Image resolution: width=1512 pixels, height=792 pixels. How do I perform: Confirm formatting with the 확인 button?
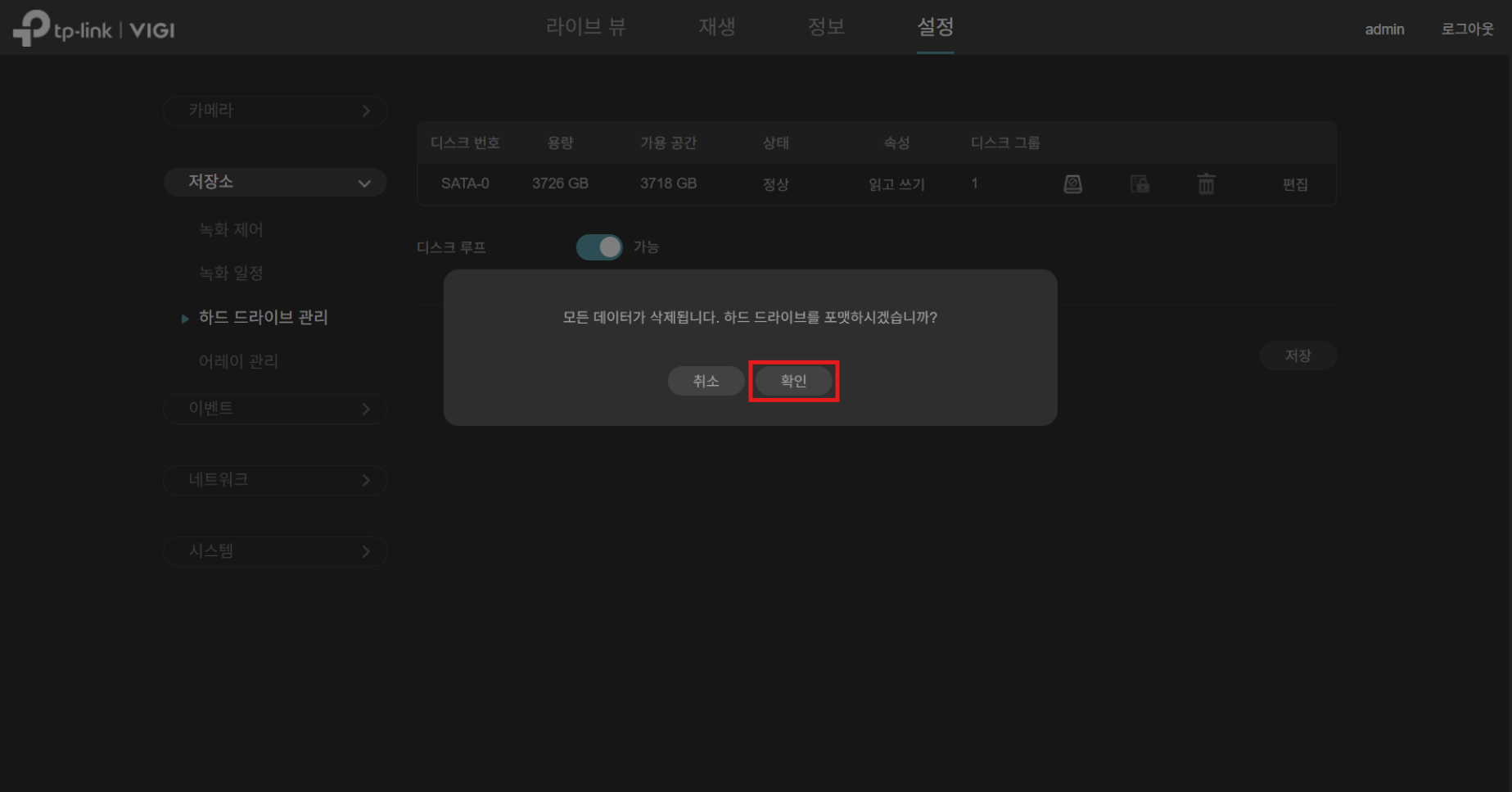coord(793,381)
